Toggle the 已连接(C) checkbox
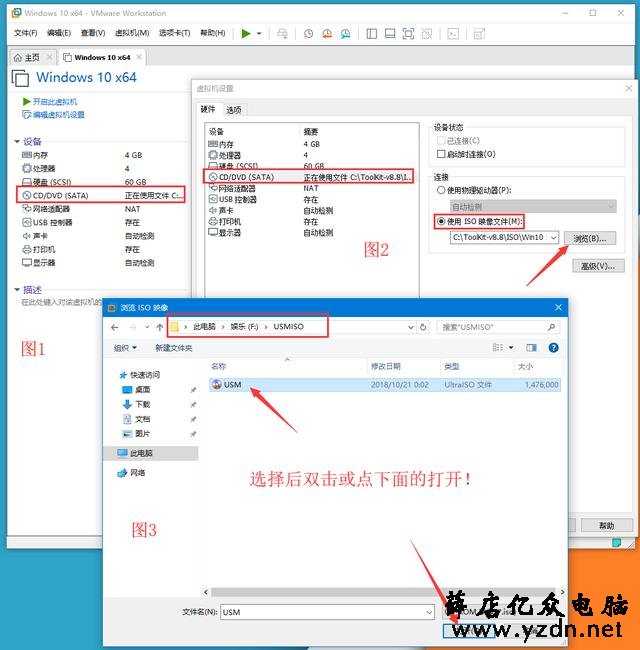The height and width of the screenshot is (650, 640). click(441, 141)
